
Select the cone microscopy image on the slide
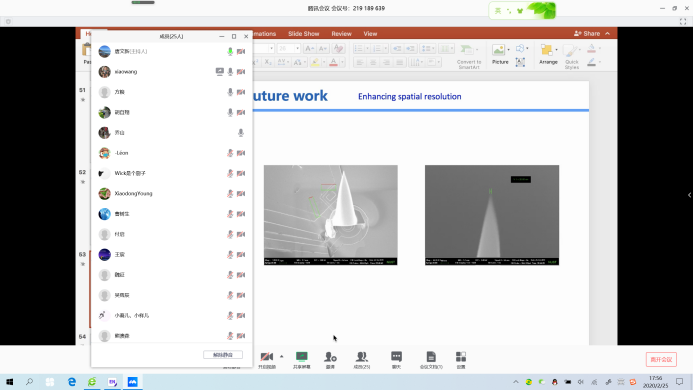click(x=331, y=215)
